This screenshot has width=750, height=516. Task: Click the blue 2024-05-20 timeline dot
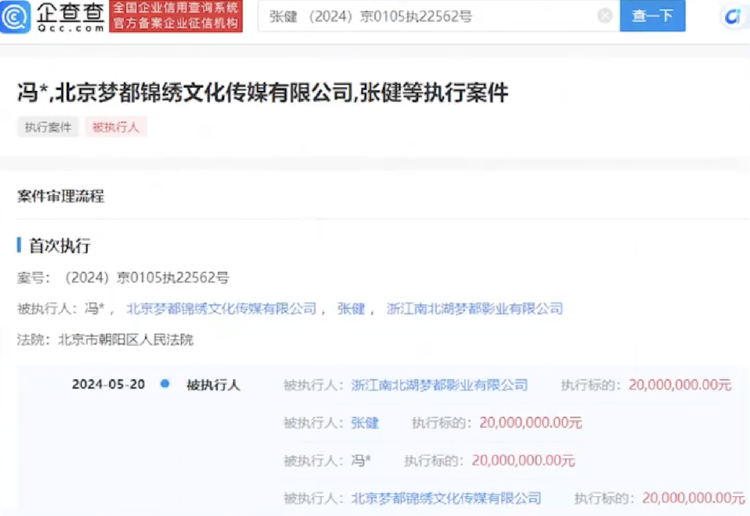(x=165, y=384)
